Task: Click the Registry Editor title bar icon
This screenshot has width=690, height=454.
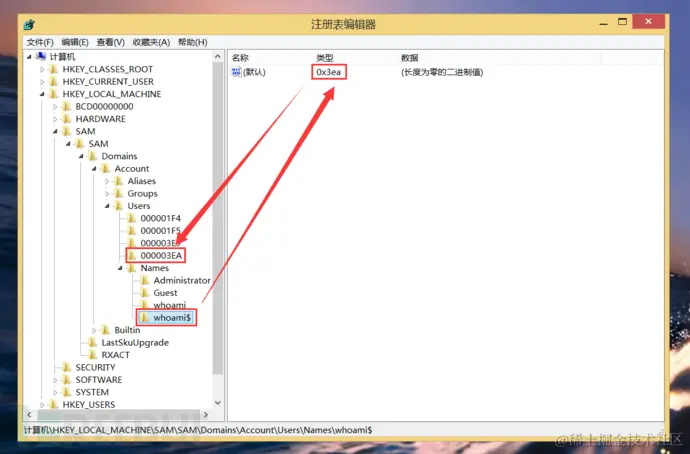Action: tap(29, 25)
